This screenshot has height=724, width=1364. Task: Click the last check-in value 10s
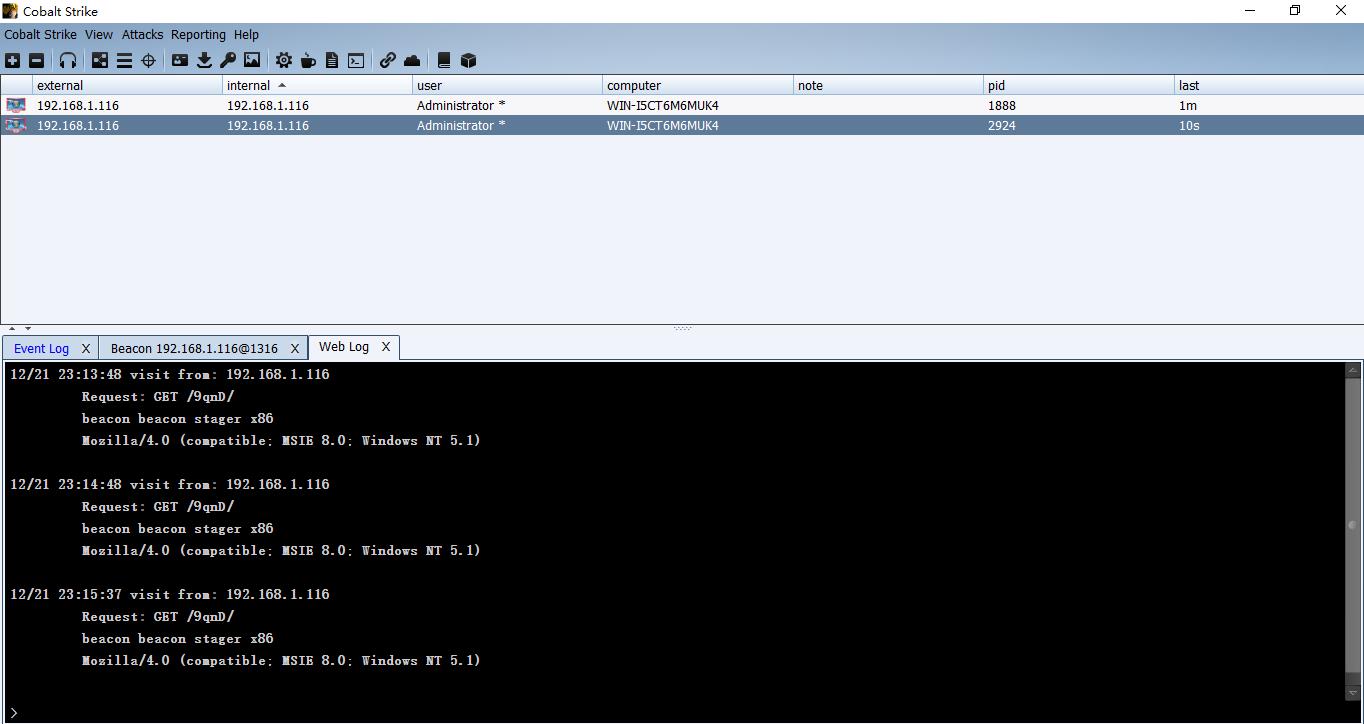tap(1189, 125)
